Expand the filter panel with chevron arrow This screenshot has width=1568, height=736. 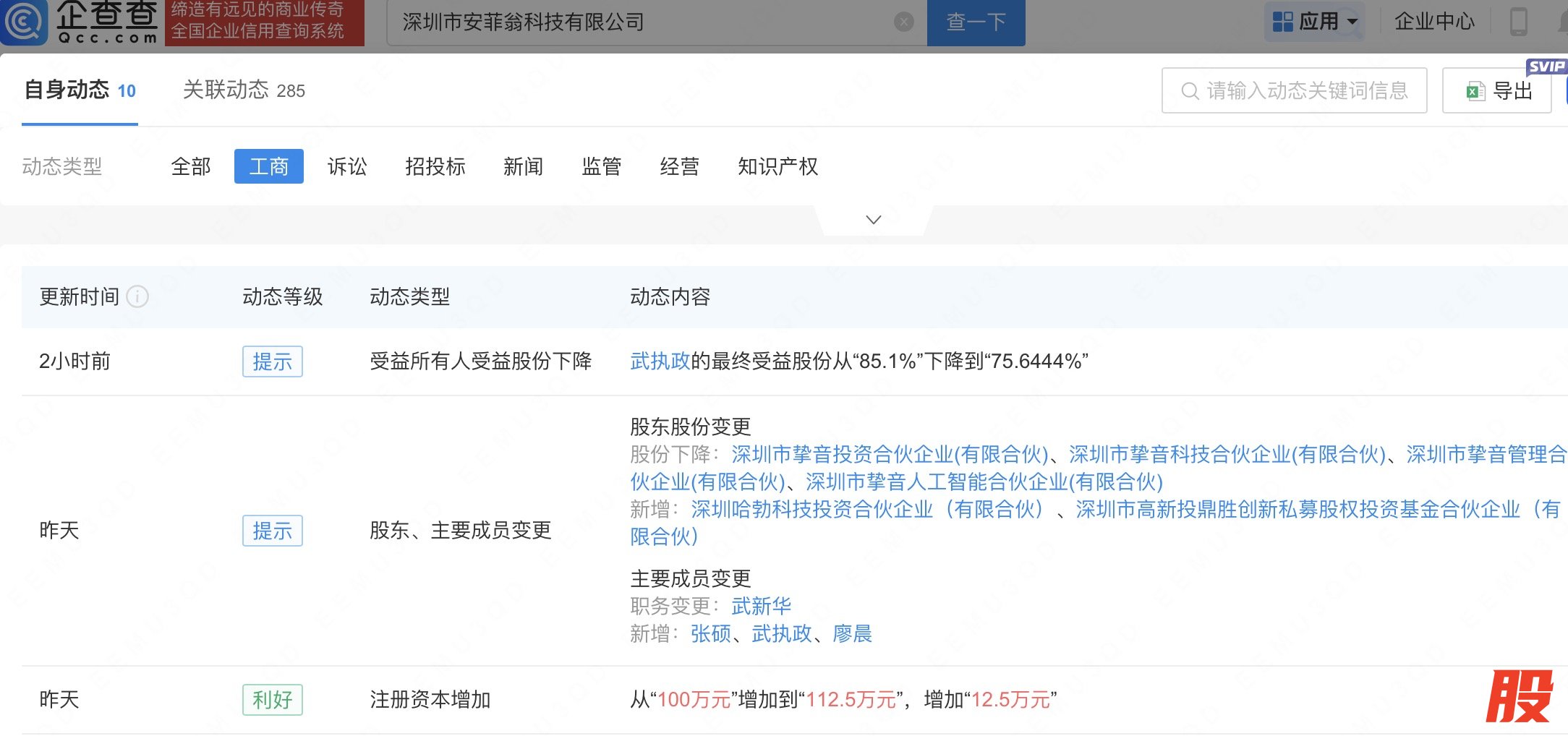click(873, 220)
